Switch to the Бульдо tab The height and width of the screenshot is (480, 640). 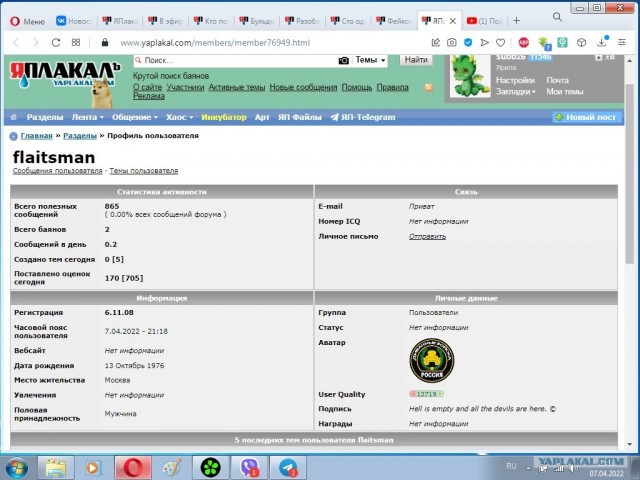coord(256,21)
